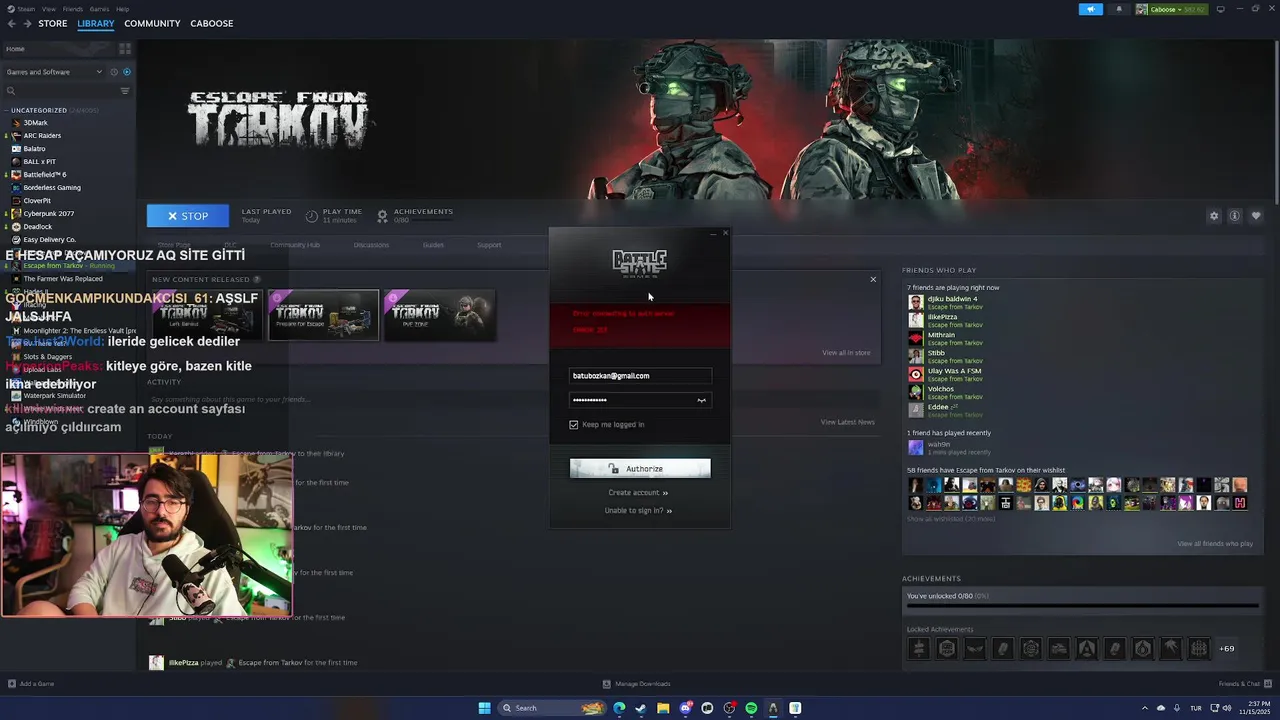The image size is (1280, 720).
Task: Close the new content released panel
Action: [x=873, y=279]
